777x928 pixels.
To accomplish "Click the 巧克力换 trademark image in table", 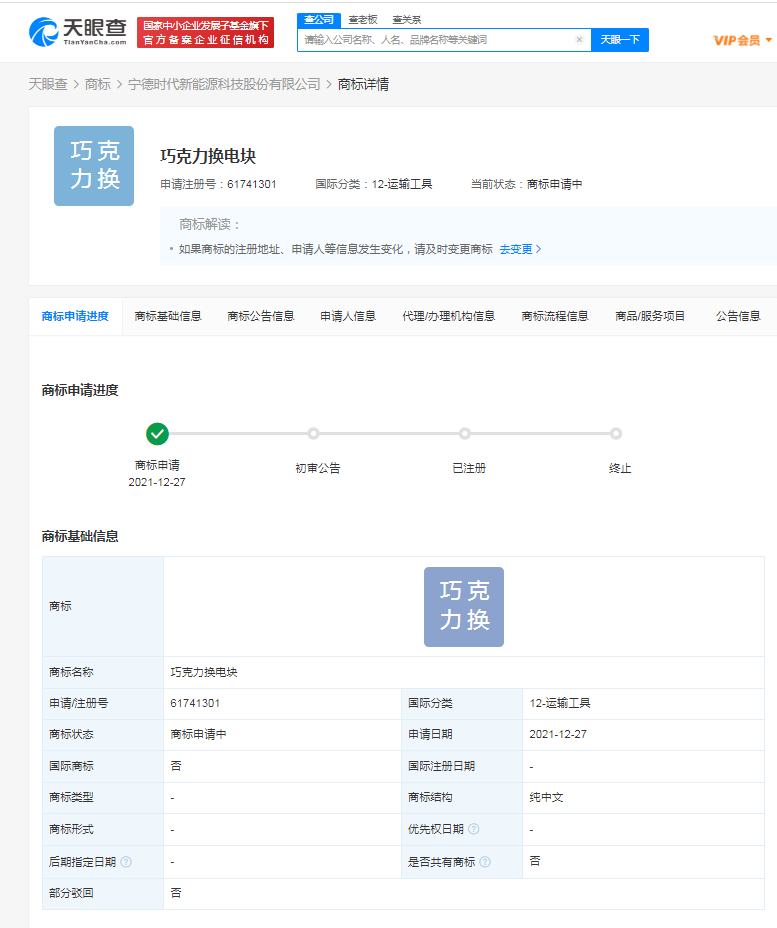I will pyautogui.click(x=463, y=606).
